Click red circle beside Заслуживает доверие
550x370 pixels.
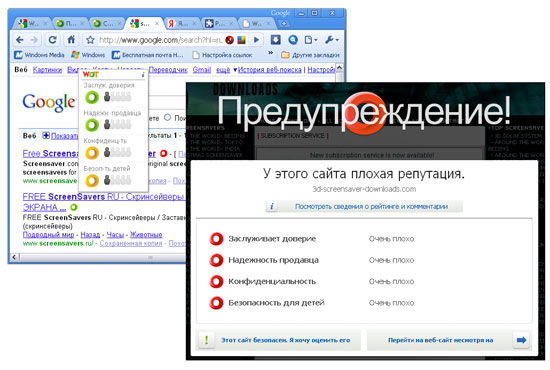(x=216, y=239)
